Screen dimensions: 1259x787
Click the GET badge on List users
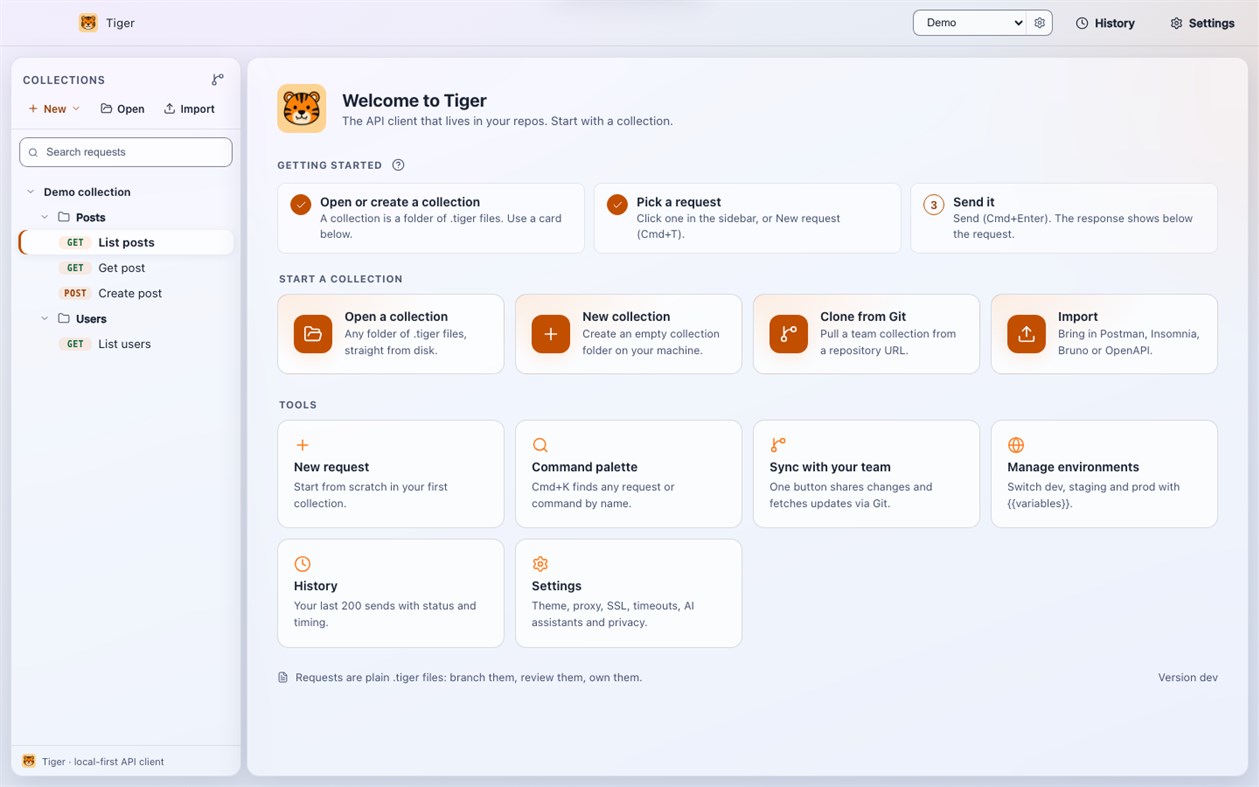tap(75, 344)
